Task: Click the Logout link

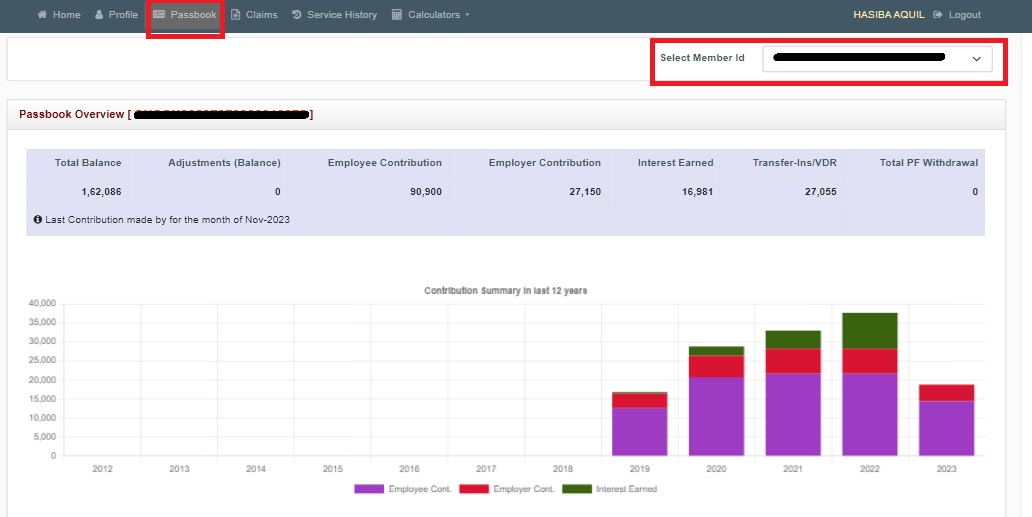Action: 964,15
